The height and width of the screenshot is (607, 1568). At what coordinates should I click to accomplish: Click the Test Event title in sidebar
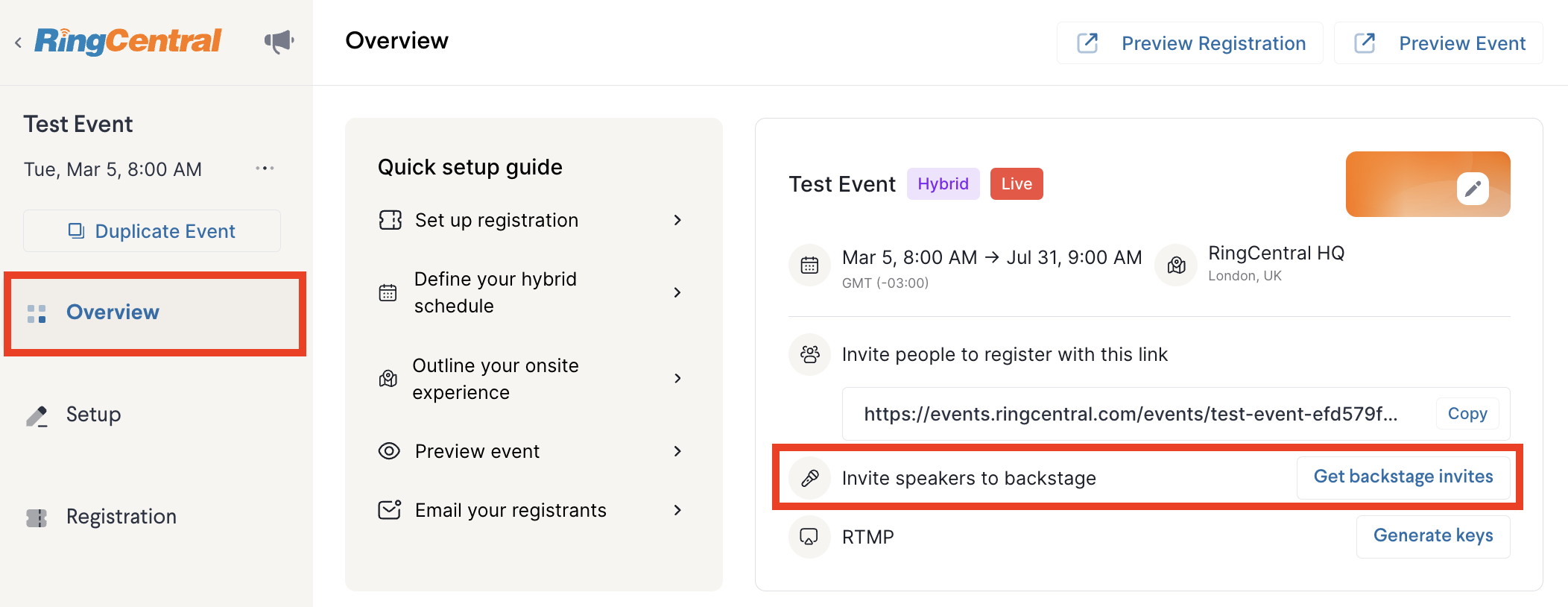78,125
